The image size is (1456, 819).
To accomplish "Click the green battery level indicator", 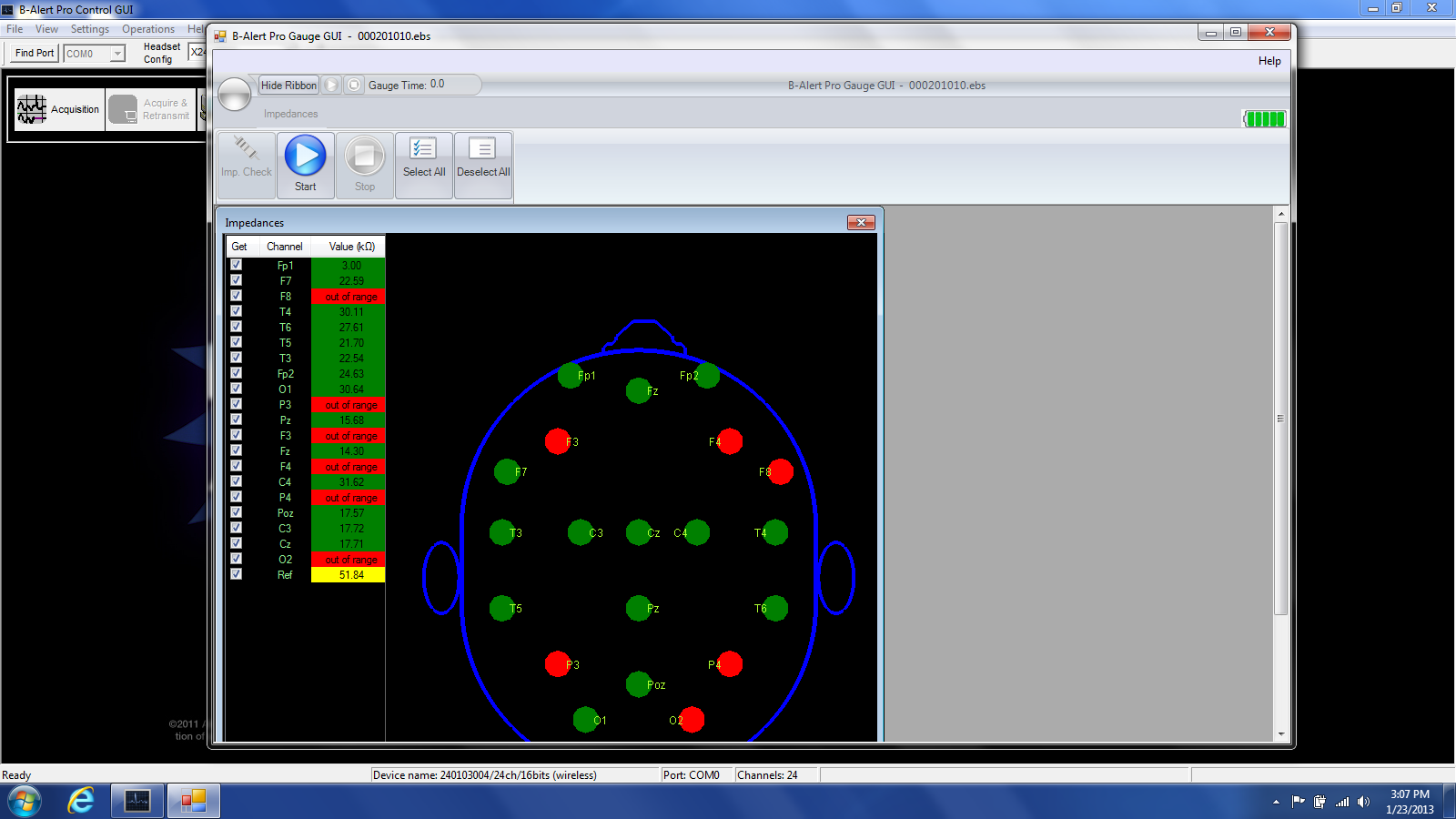I will coord(1265,118).
